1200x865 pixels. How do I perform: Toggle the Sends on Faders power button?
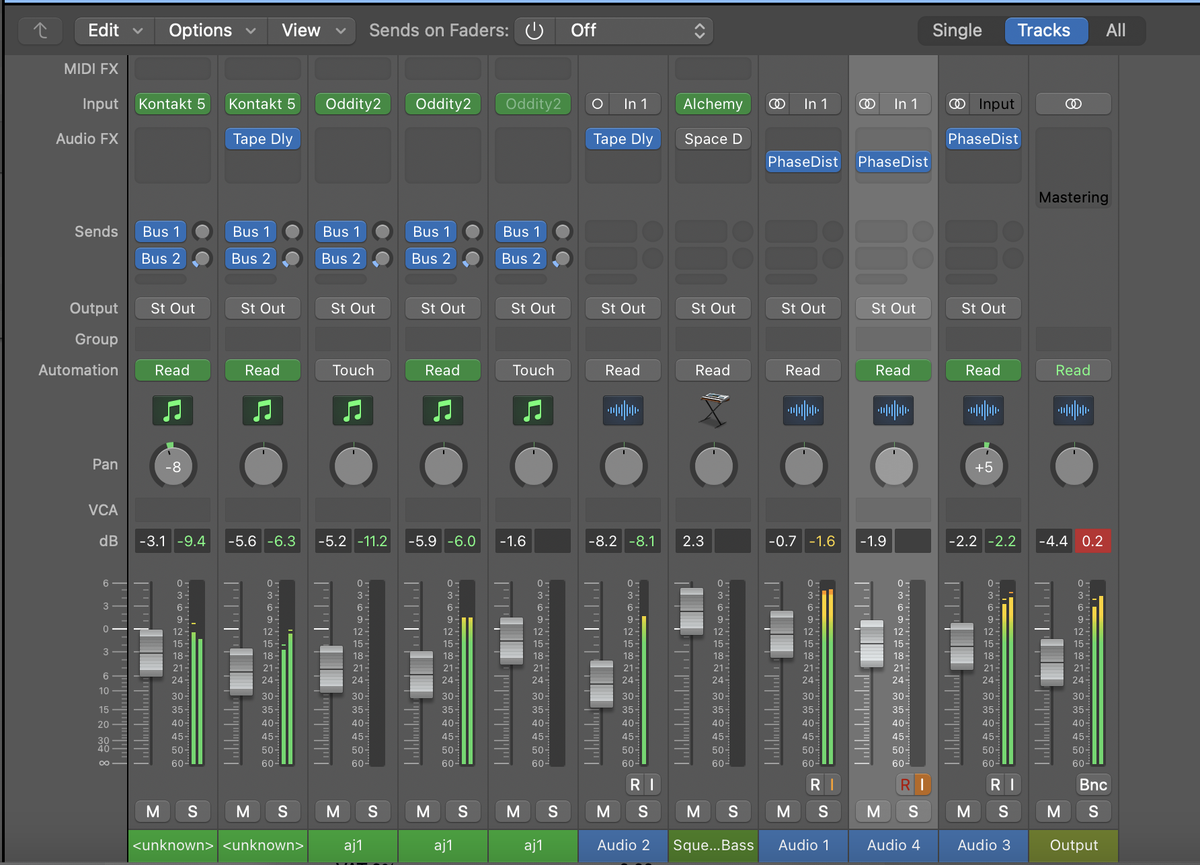point(533,30)
